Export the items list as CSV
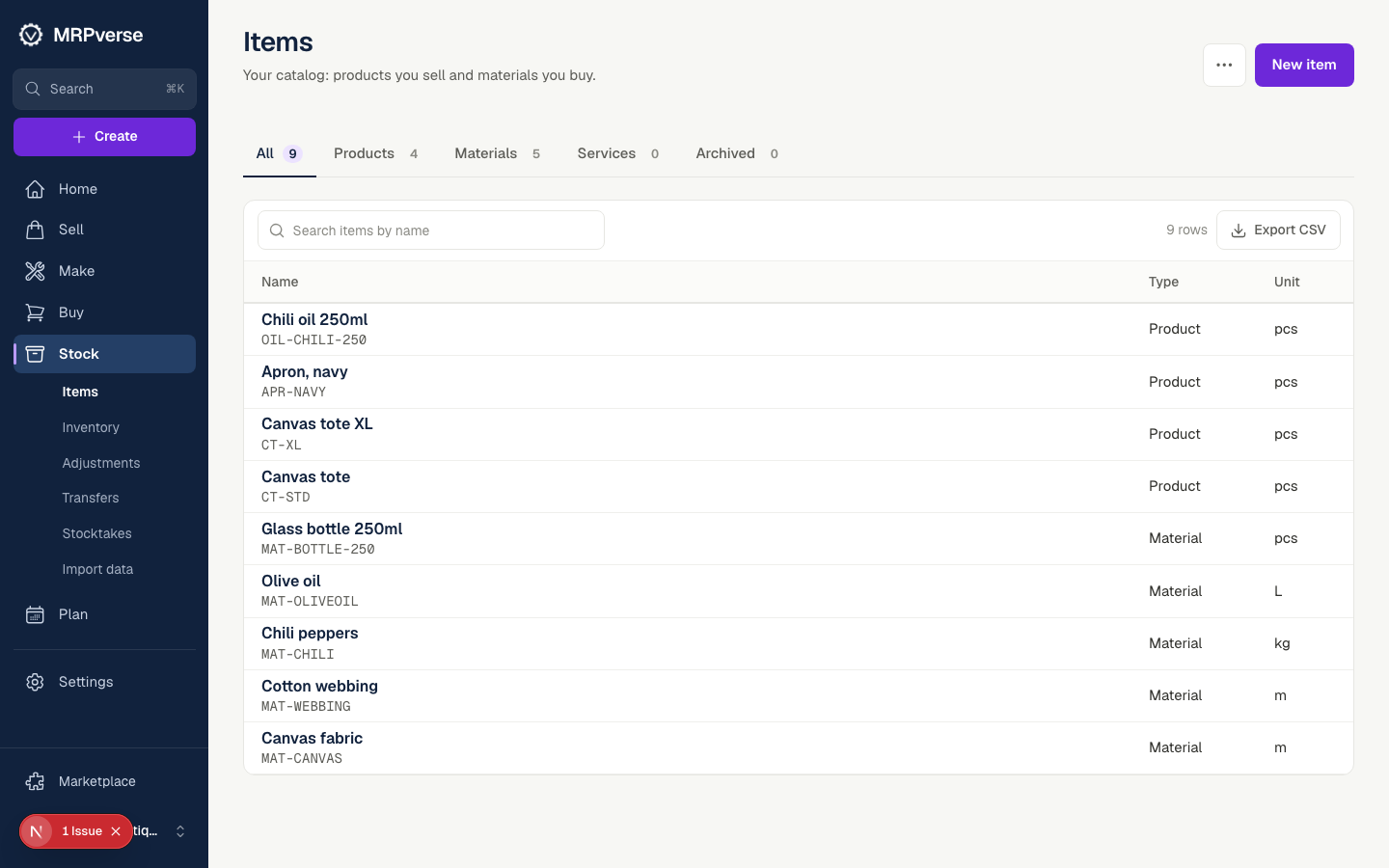The height and width of the screenshot is (868, 1389). tap(1278, 230)
